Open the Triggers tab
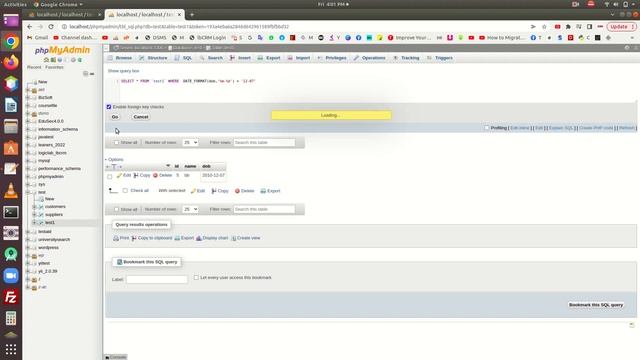 [x=440, y=58]
